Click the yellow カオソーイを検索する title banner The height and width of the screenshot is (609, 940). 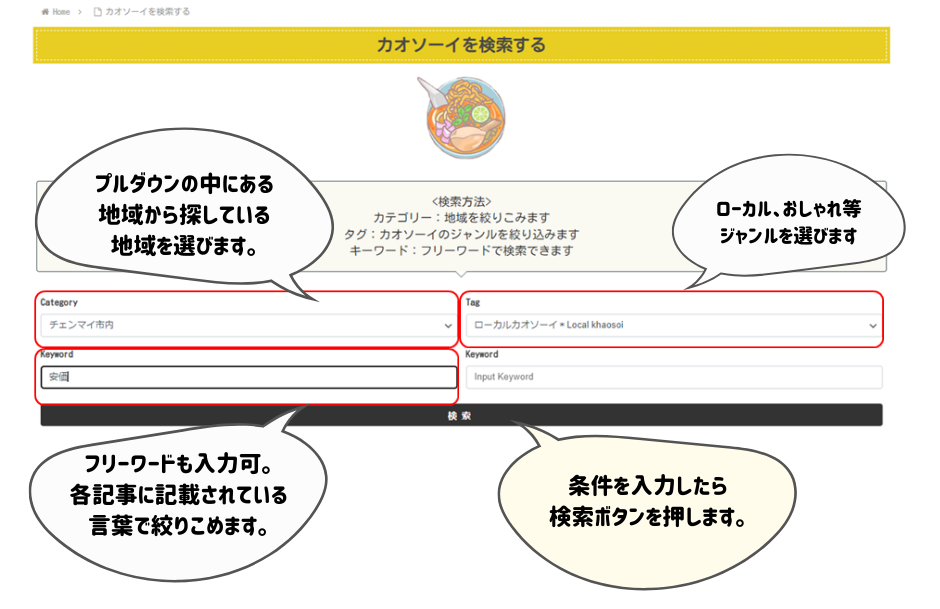(x=461, y=45)
